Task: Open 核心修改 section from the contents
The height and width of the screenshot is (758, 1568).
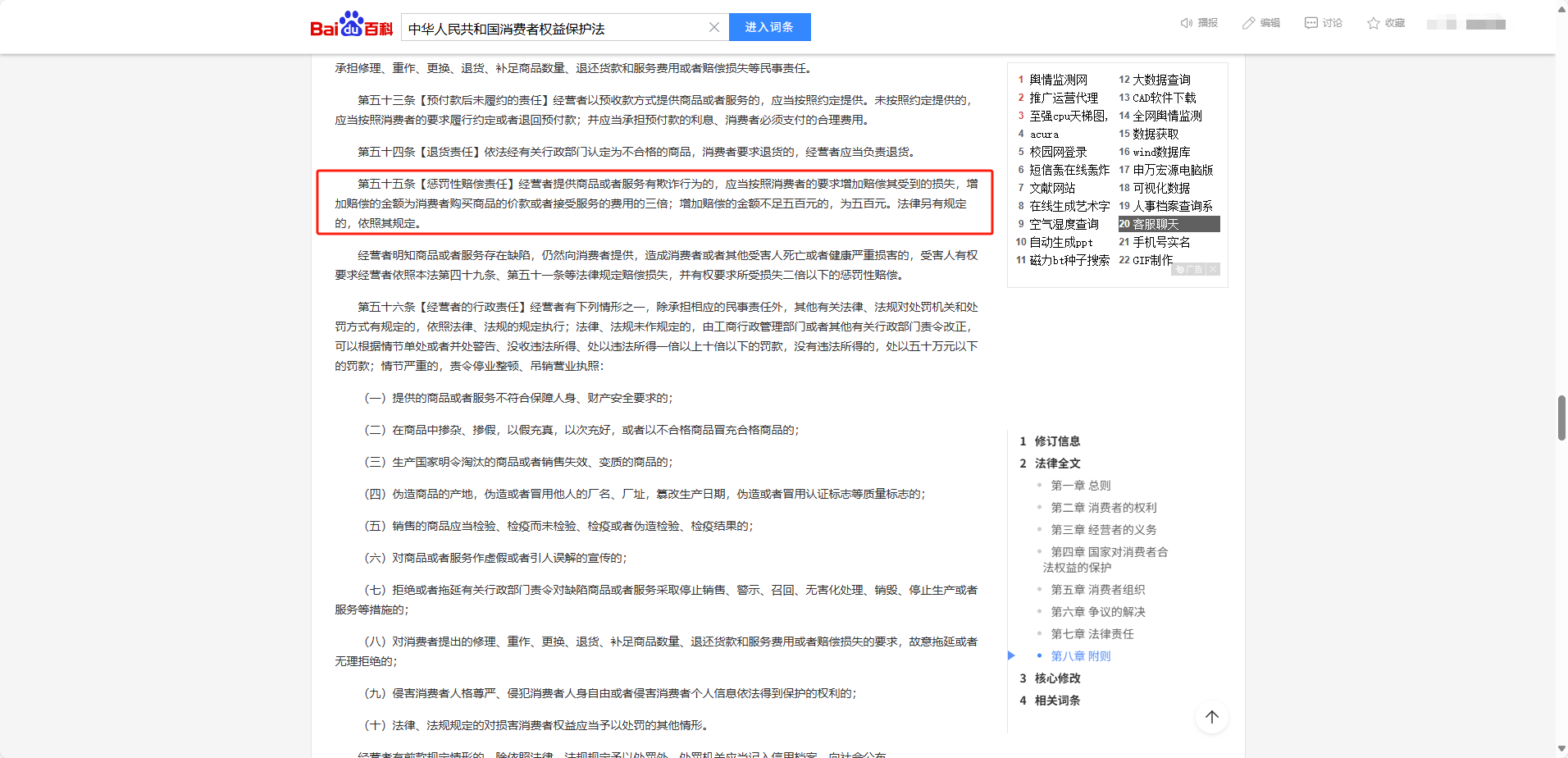Action: 1057,678
